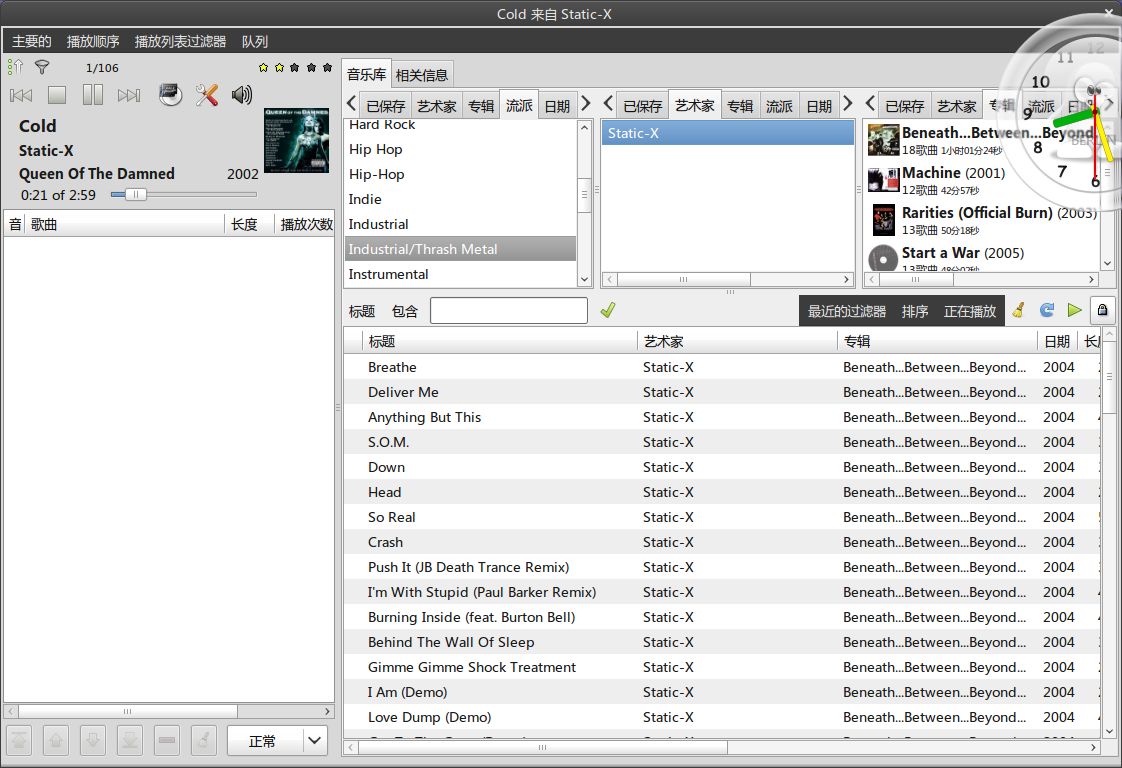Click the Machine (2001) album cover
1122x768 pixels.
pos(883,180)
